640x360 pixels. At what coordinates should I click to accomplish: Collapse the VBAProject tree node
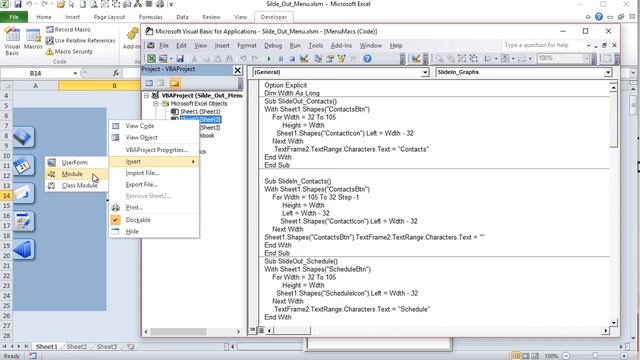[x=147, y=96]
